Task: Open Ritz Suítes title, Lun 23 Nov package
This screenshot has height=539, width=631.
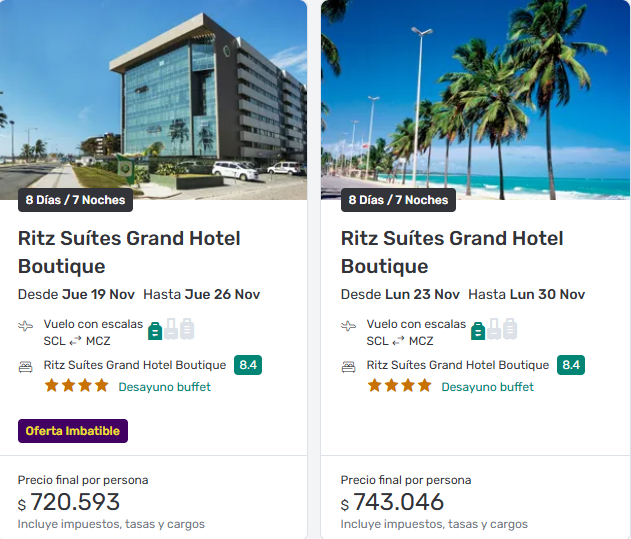Action: point(452,252)
